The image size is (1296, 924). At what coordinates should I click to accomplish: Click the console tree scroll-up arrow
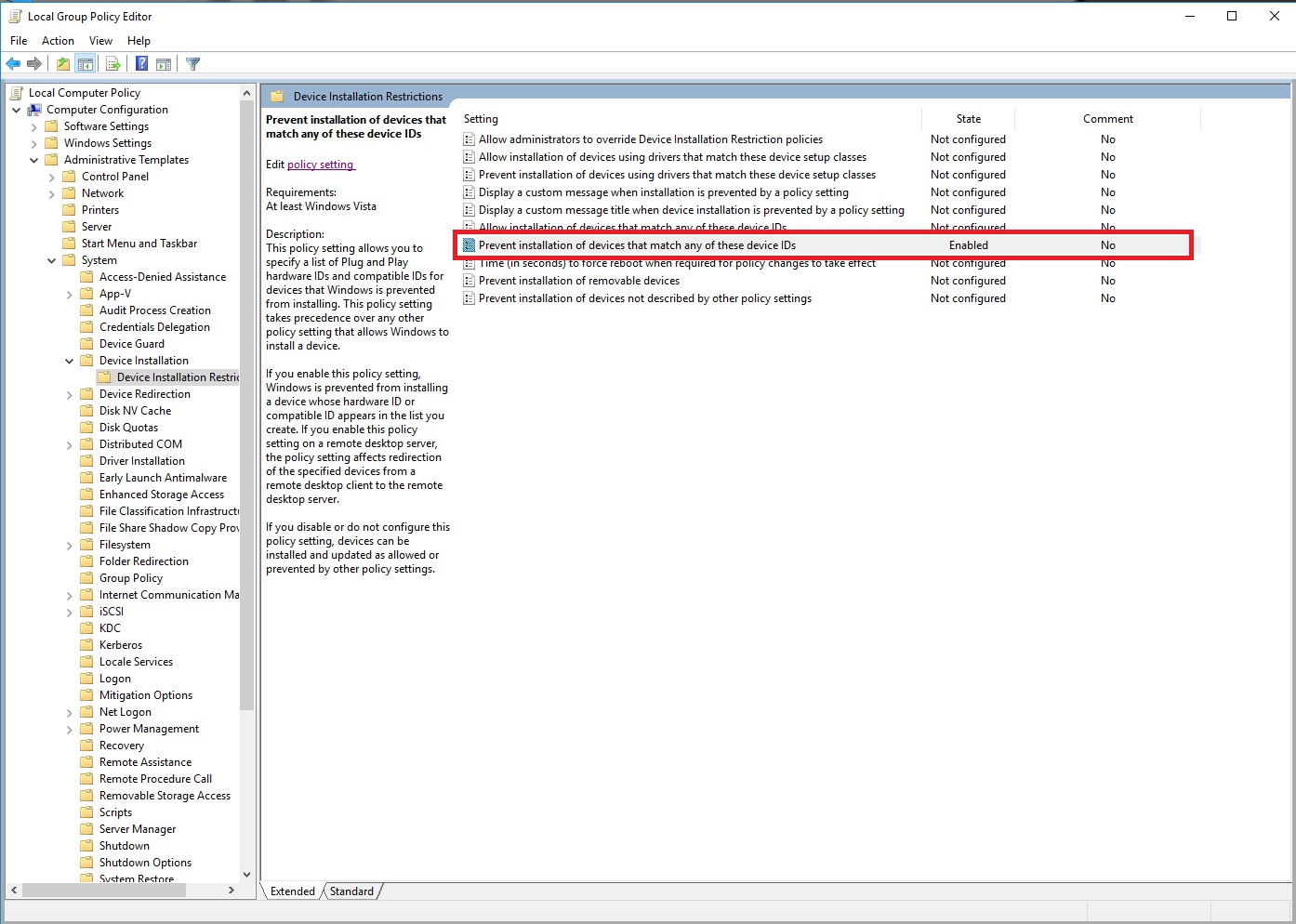click(x=246, y=93)
